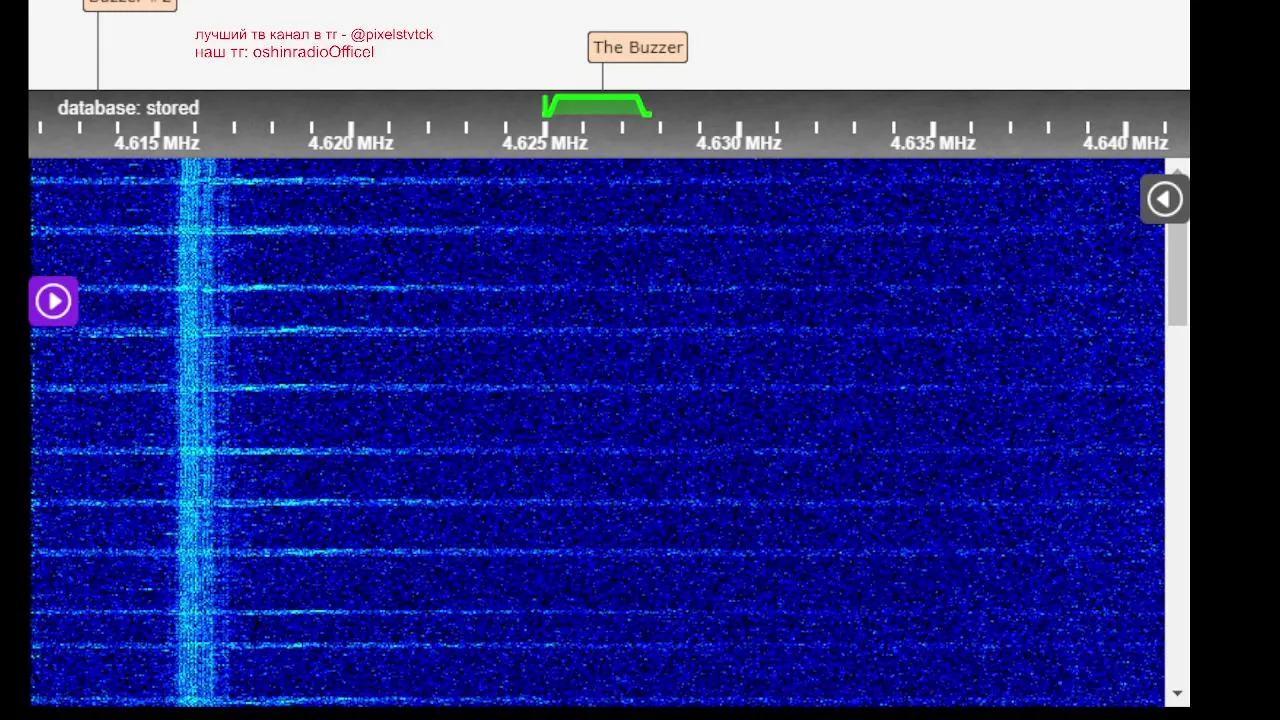The height and width of the screenshot is (720, 1280).
Task: Click the 'database: stored' label
Action: [x=128, y=108]
